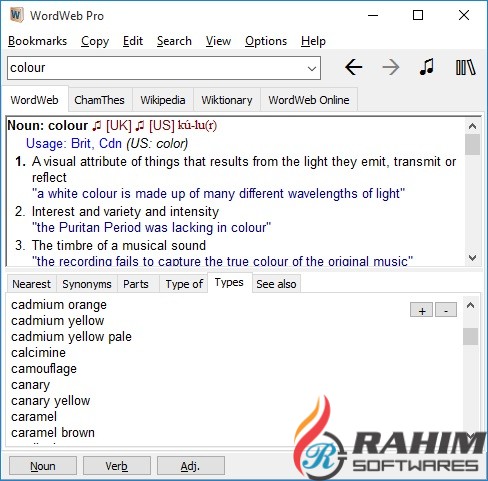Viewport: 488px width, 481px height.
Task: Select the Nearest tab
Action: [x=32, y=284]
